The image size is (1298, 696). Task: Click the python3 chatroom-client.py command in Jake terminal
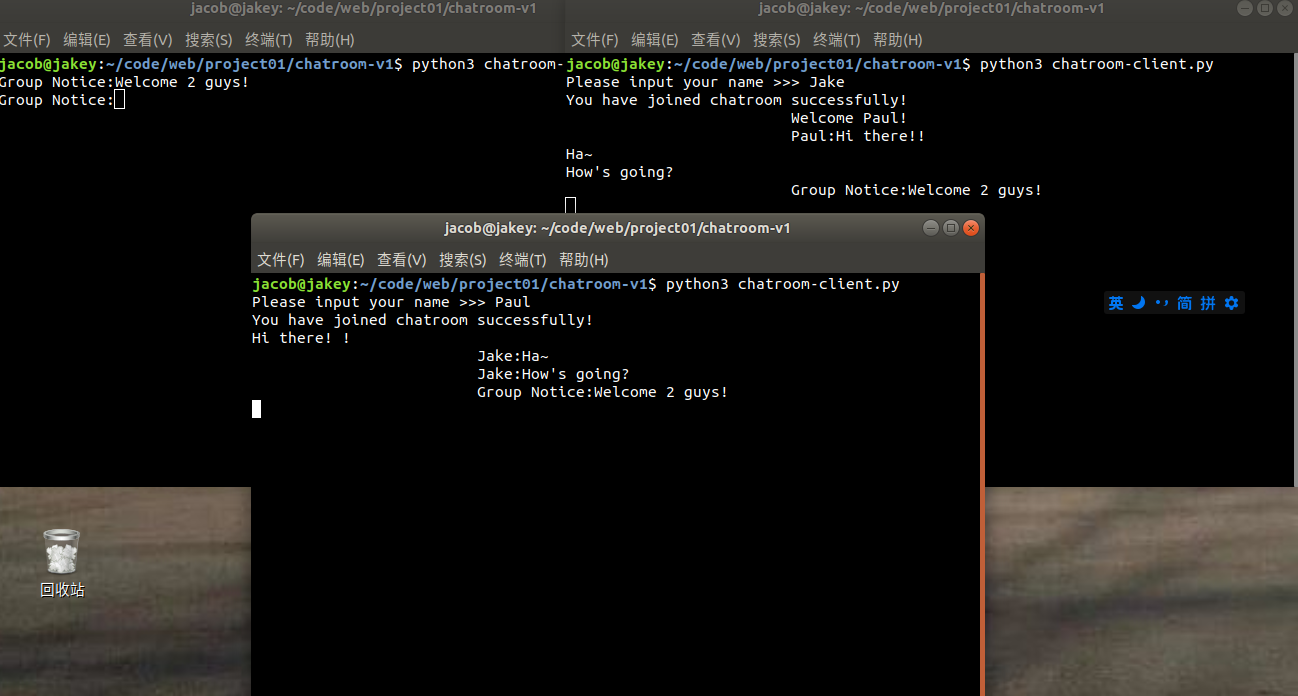click(1097, 64)
